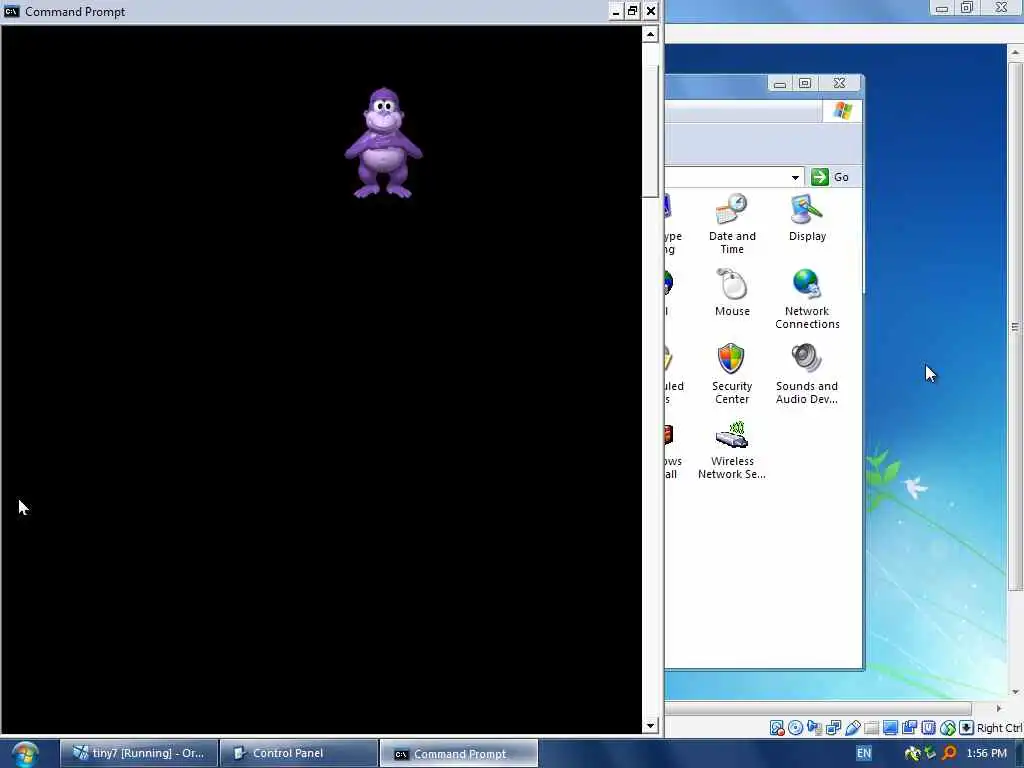The image size is (1024, 768).
Task: Click VirtualBox display monitor status icon
Action: pyautogui.click(x=890, y=728)
